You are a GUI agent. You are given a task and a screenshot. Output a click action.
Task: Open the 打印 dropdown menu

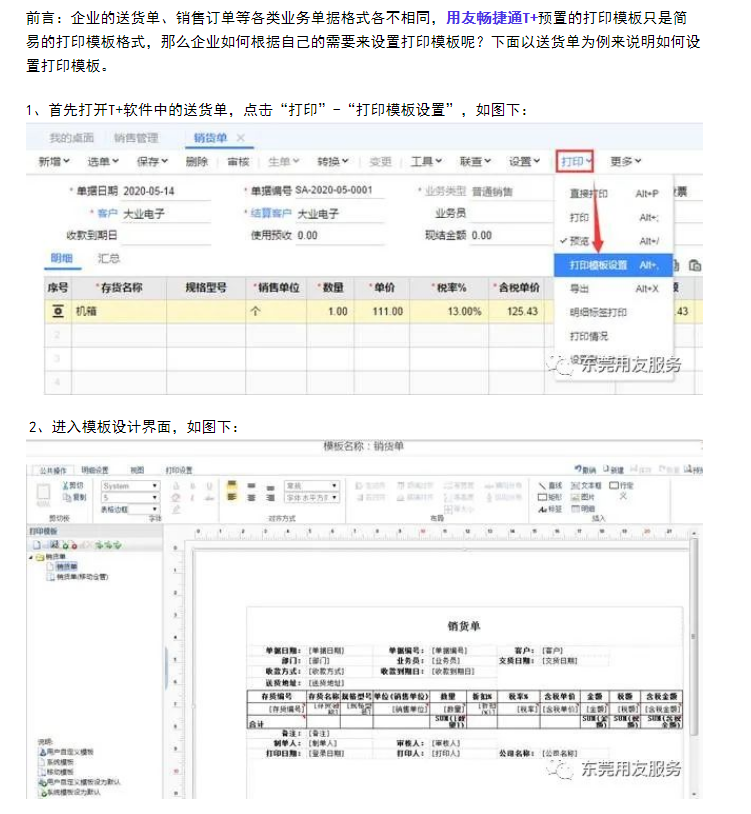click(575, 161)
